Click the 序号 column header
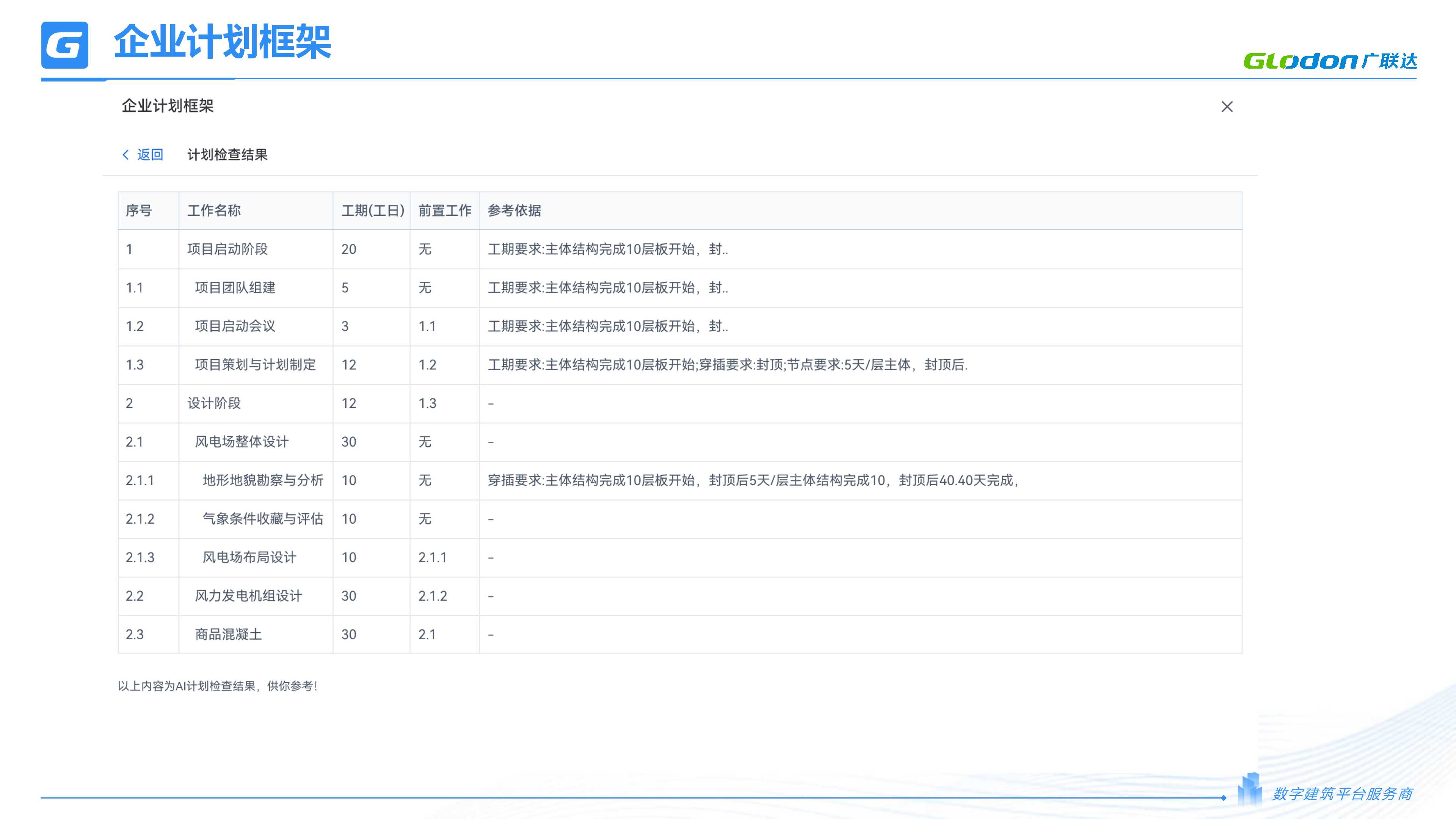Screen dimensions: 1456x819 coord(139,211)
